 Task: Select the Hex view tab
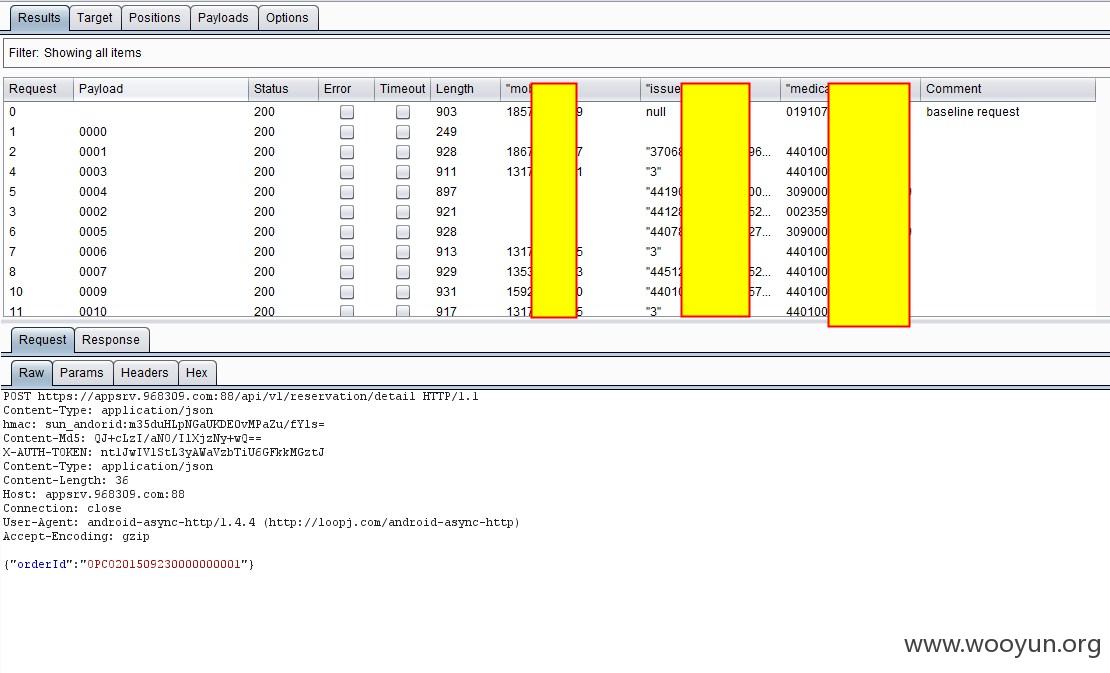[x=197, y=373]
